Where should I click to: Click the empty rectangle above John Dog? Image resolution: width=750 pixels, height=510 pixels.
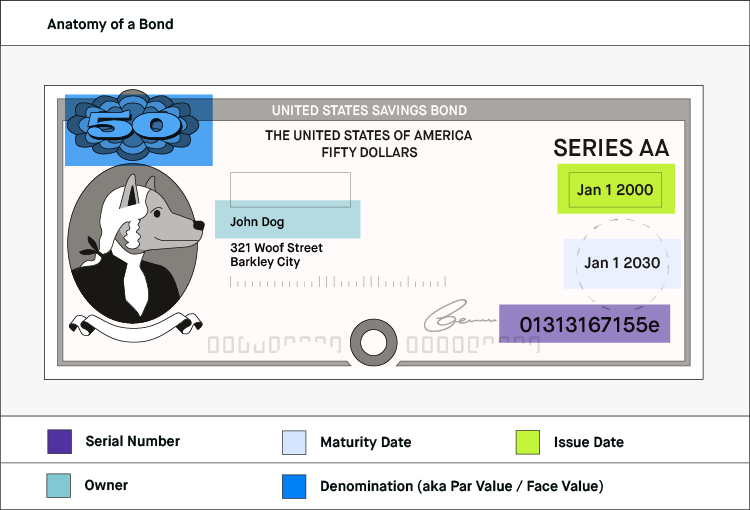[290, 189]
